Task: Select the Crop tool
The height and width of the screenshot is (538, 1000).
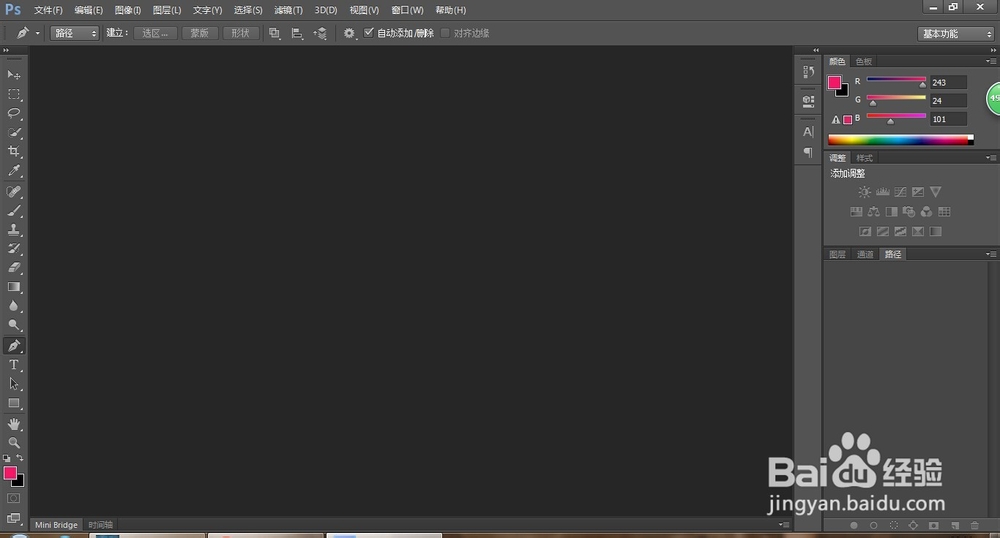Action: (x=13, y=152)
